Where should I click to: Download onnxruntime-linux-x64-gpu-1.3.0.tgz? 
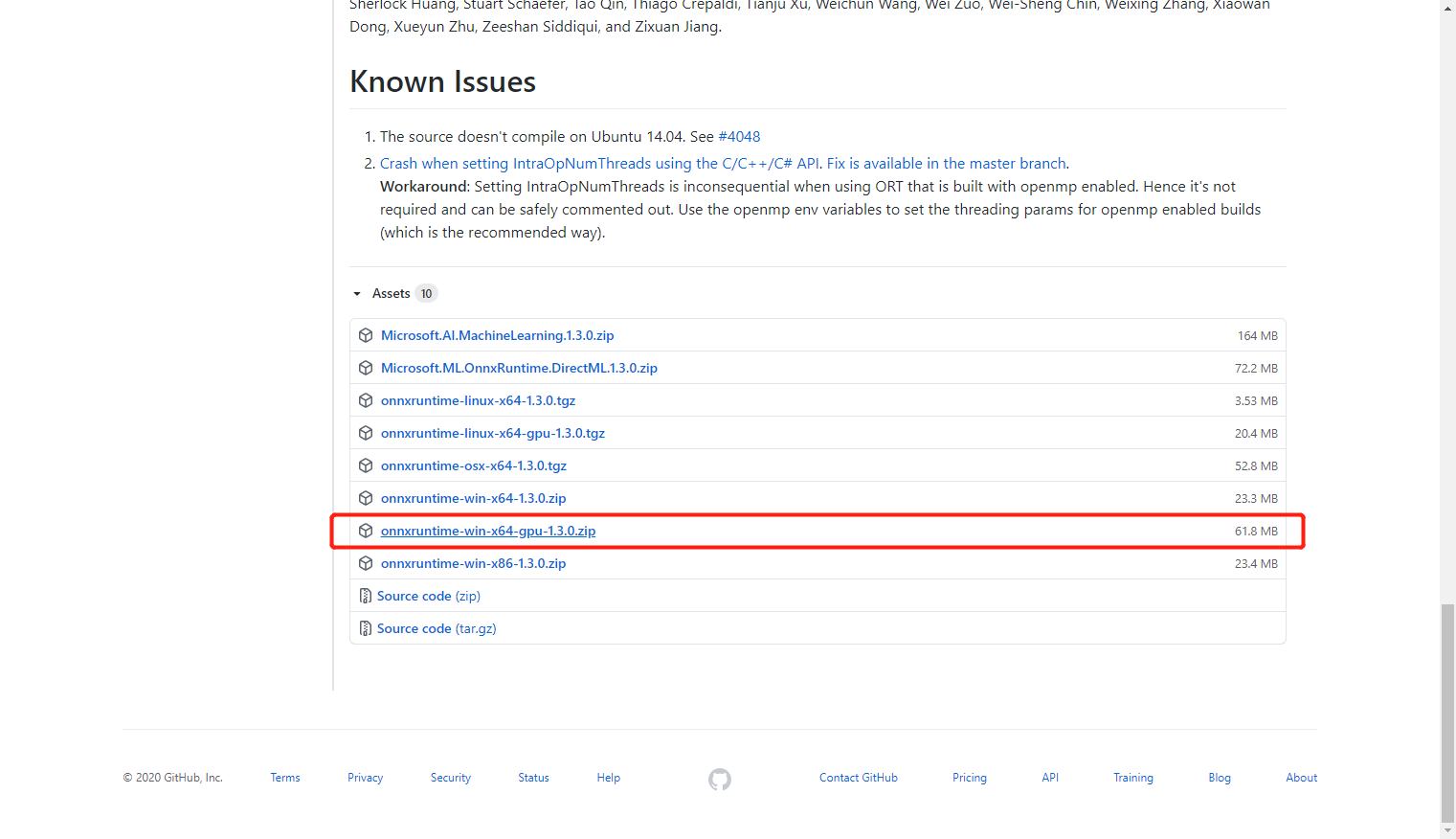pos(492,433)
